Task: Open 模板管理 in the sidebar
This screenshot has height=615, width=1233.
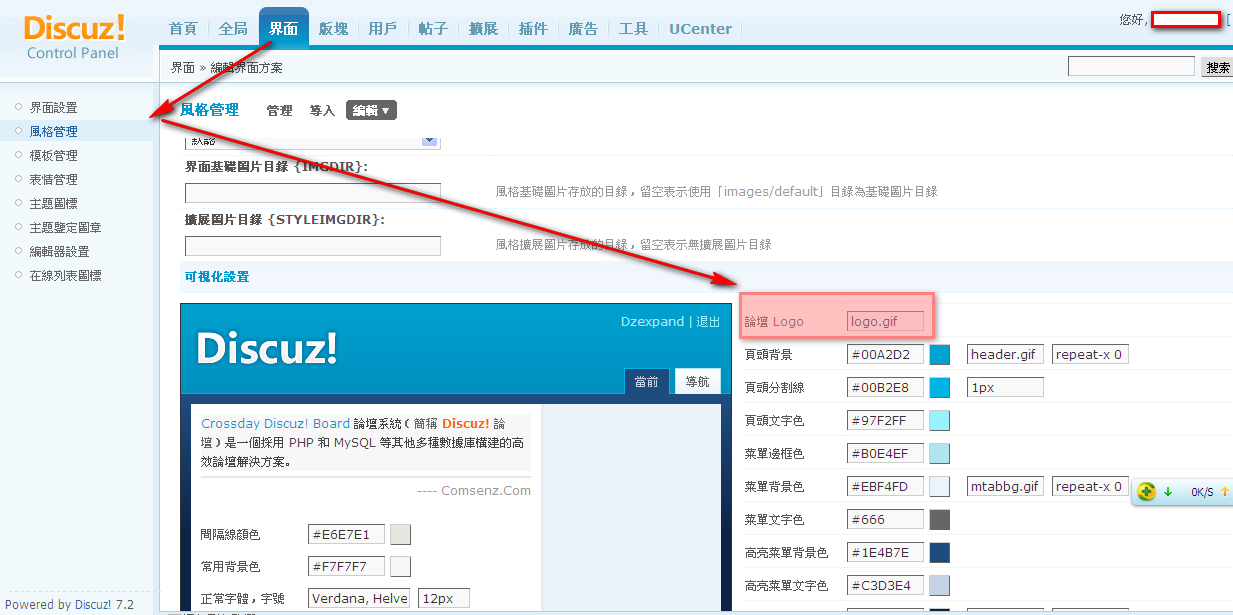Action: (53, 155)
